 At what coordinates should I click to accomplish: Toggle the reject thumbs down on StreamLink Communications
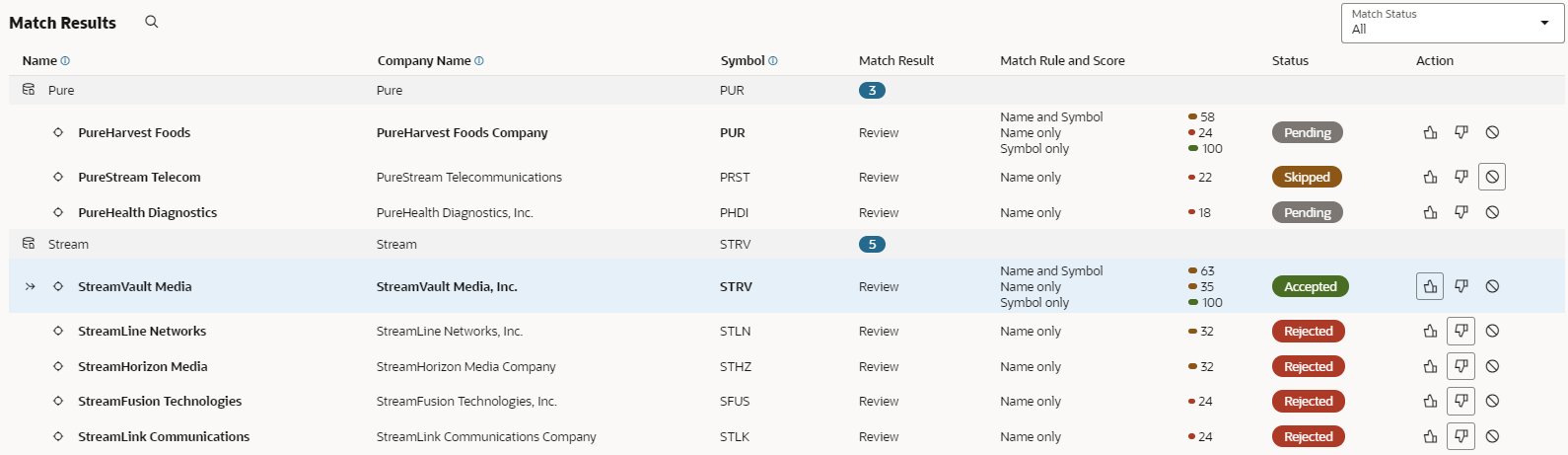coord(1461,436)
